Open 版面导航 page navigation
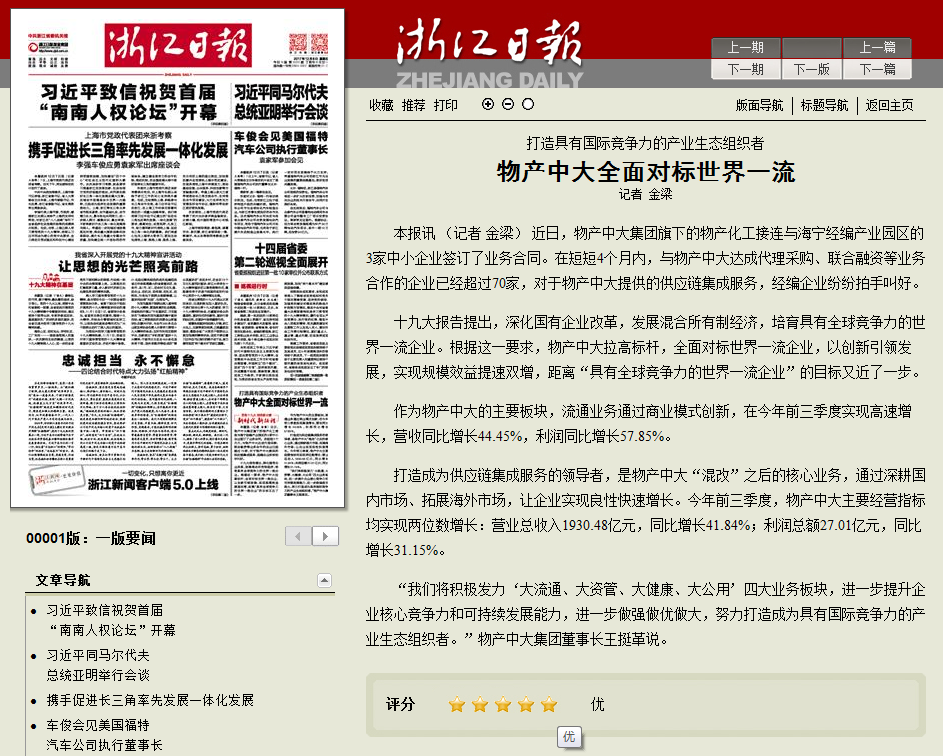This screenshot has height=756, width=943. tap(760, 105)
